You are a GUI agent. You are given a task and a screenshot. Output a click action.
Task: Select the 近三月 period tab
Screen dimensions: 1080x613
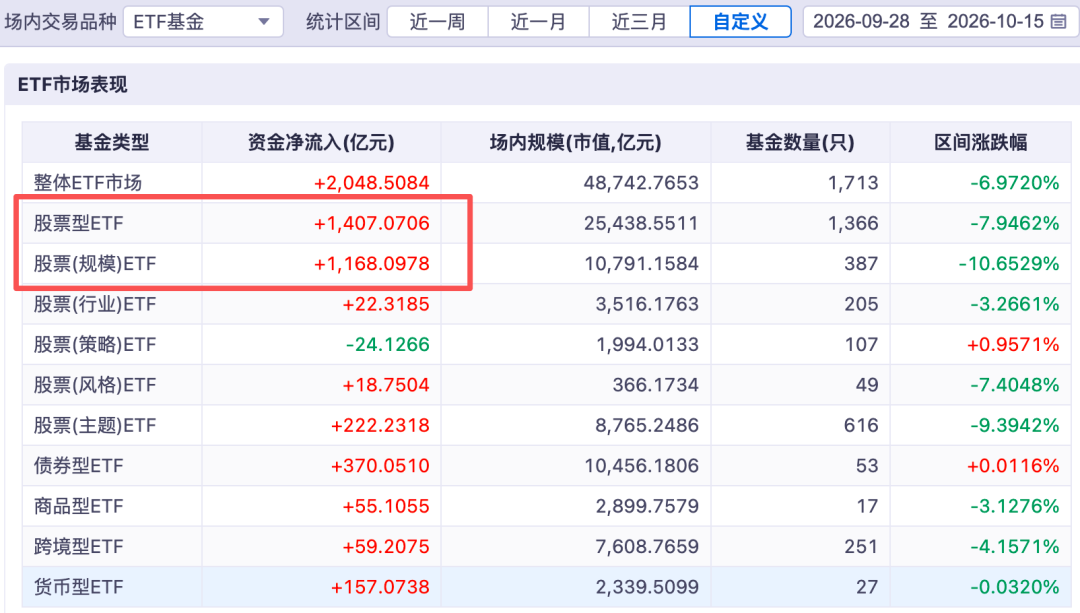(639, 22)
